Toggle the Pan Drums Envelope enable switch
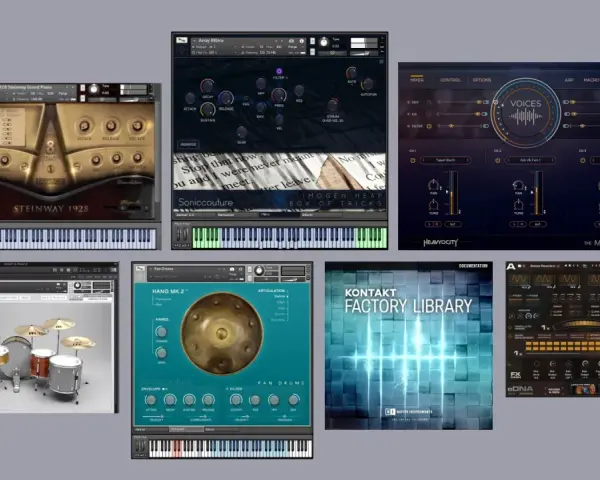 [x=165, y=389]
